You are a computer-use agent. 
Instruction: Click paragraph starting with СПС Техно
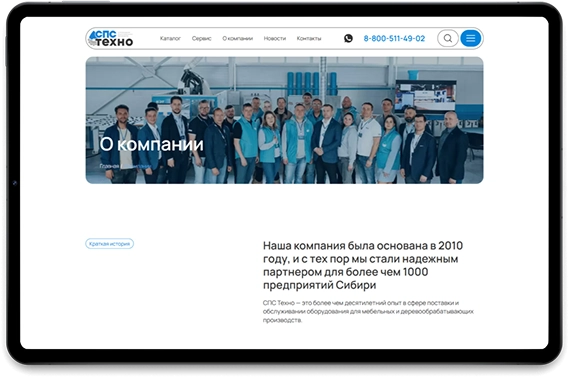coord(368,311)
